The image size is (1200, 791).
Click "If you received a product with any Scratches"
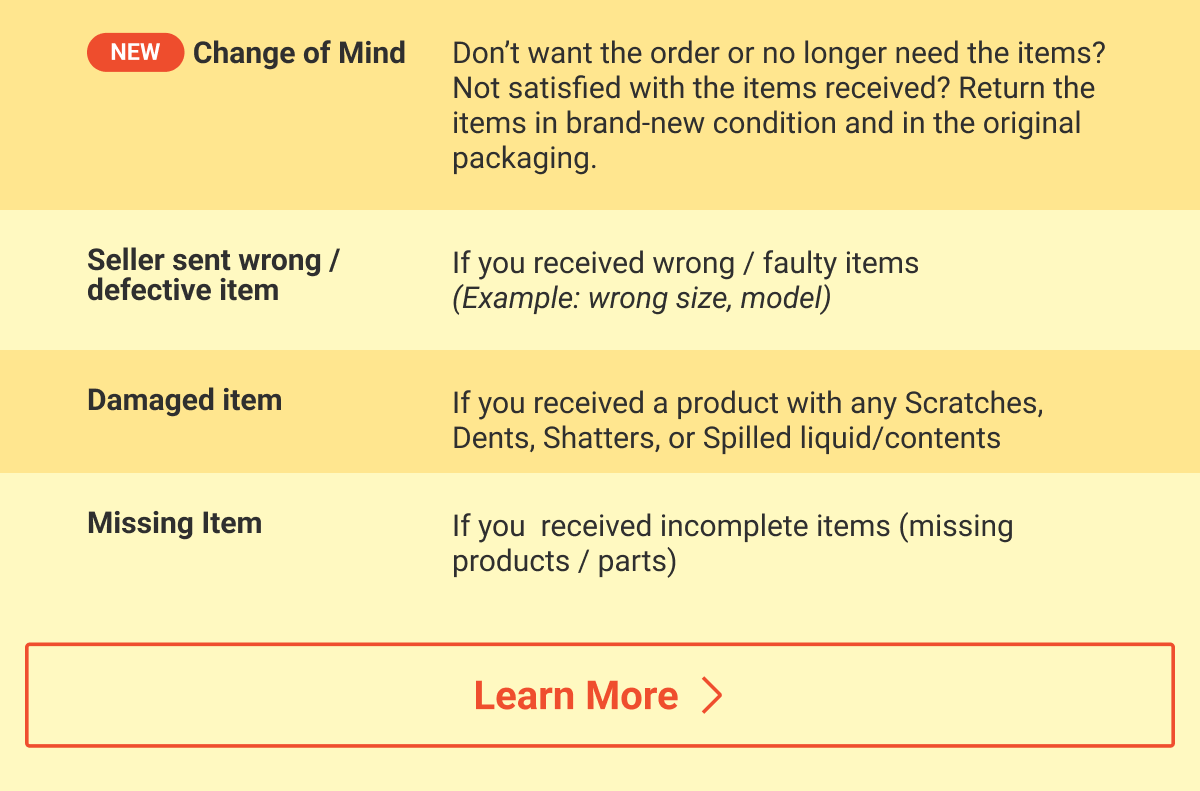747,403
